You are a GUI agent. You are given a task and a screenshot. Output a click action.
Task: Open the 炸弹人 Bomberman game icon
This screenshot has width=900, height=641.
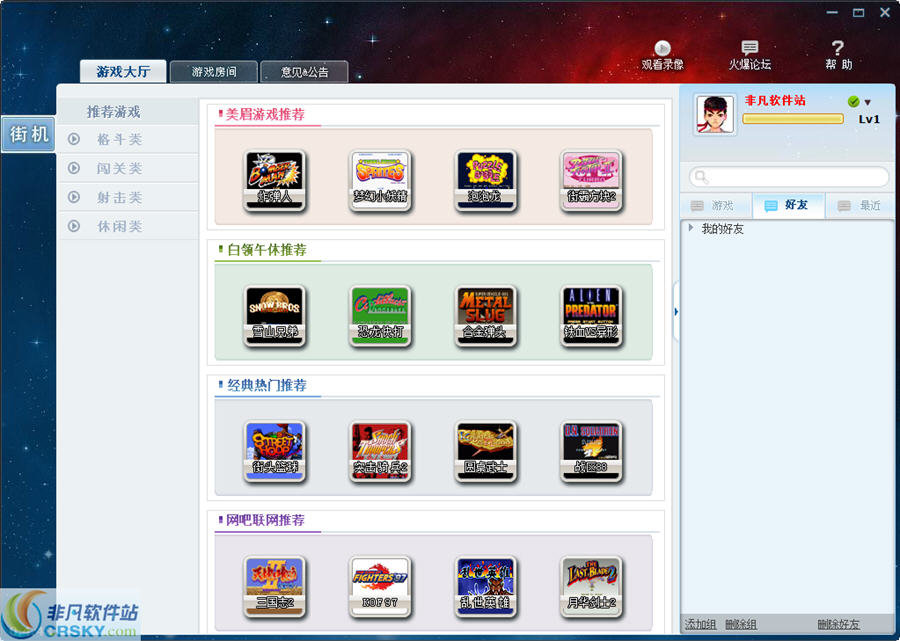pos(274,180)
